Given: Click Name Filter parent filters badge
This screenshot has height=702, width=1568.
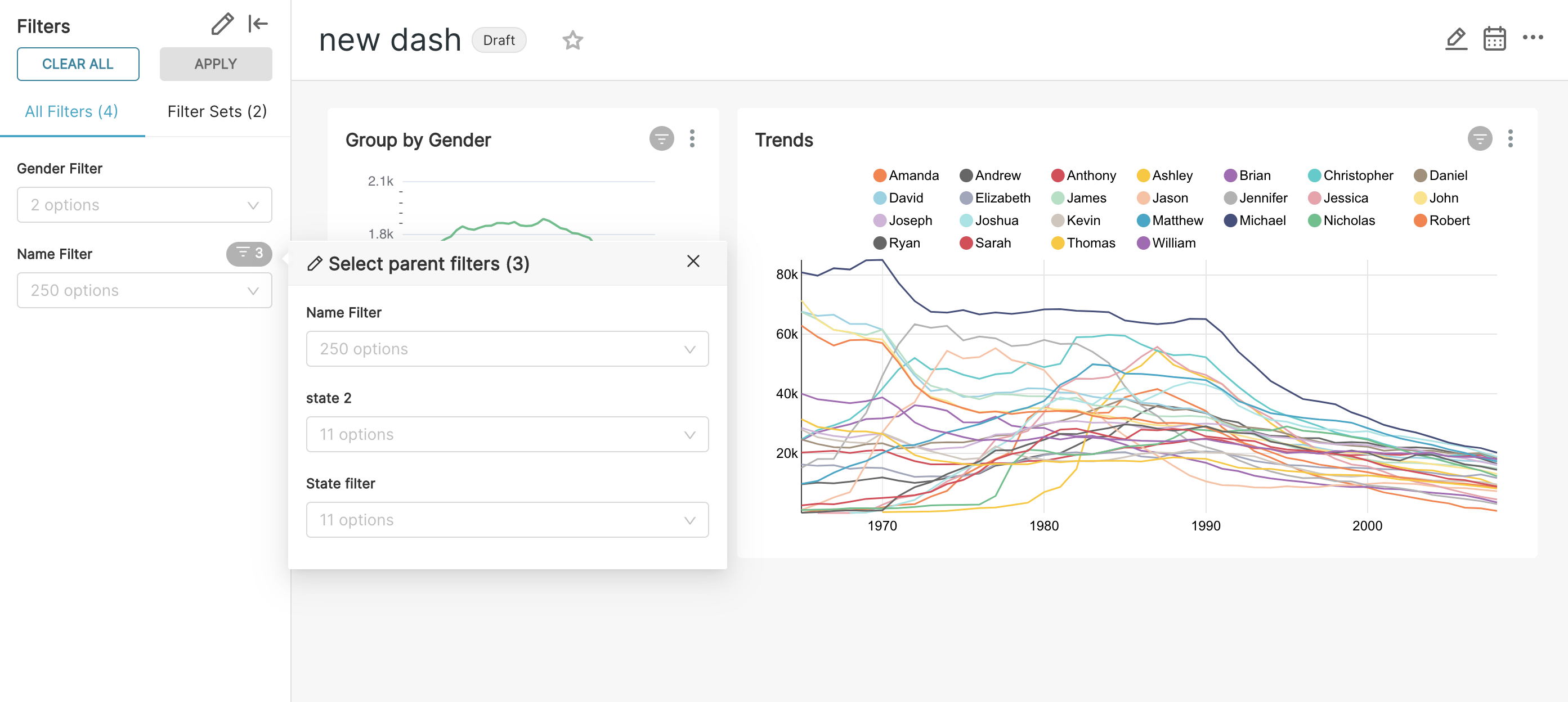Looking at the screenshot, I should pos(249,253).
